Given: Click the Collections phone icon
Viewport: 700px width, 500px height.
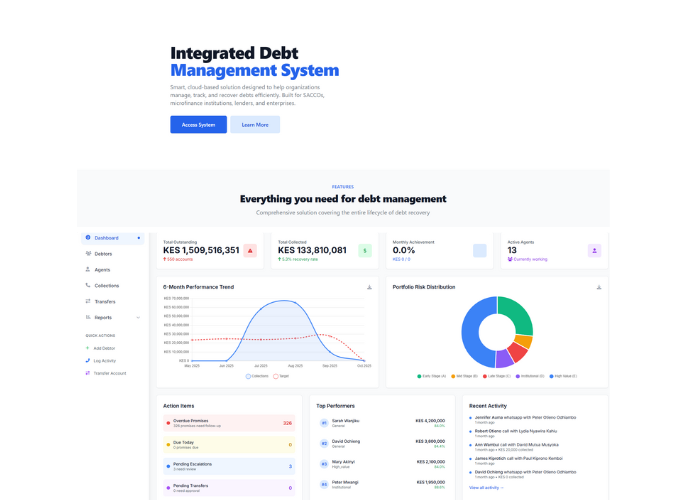Looking at the screenshot, I should (87, 285).
